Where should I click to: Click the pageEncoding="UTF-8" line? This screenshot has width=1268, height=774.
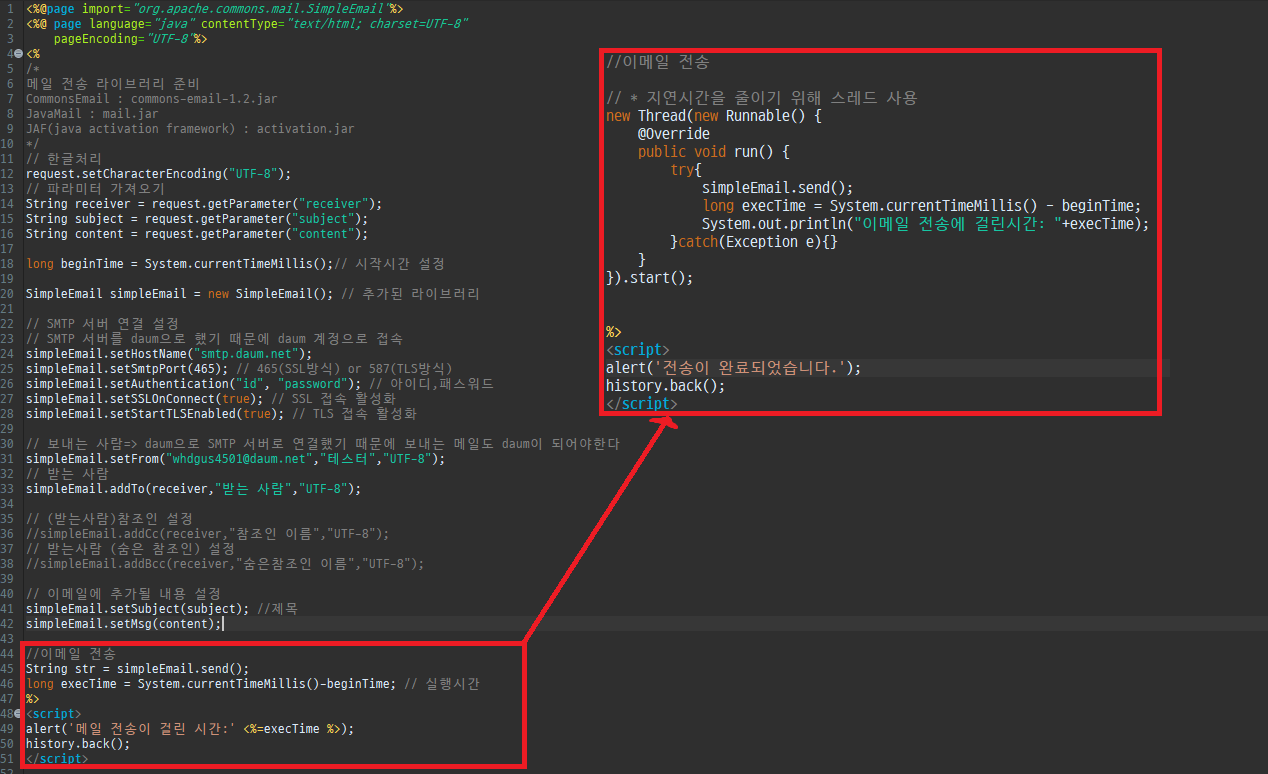coord(130,39)
